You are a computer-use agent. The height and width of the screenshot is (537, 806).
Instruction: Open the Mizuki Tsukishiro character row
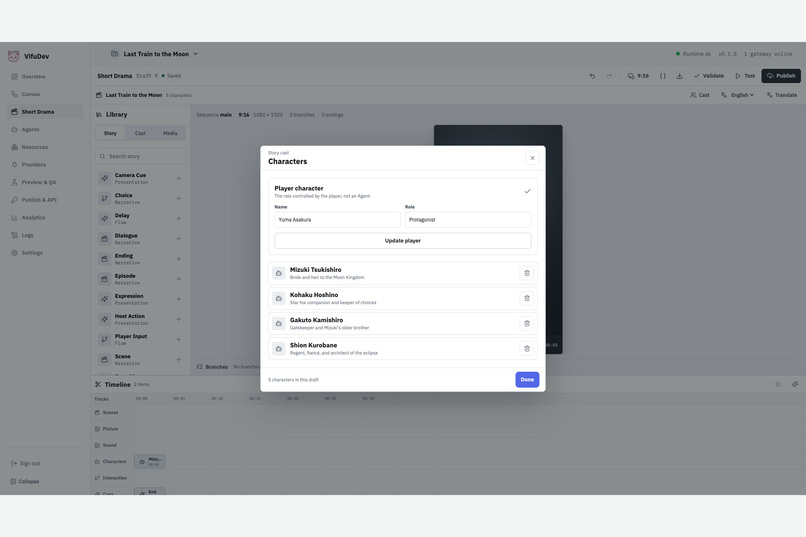(402, 273)
